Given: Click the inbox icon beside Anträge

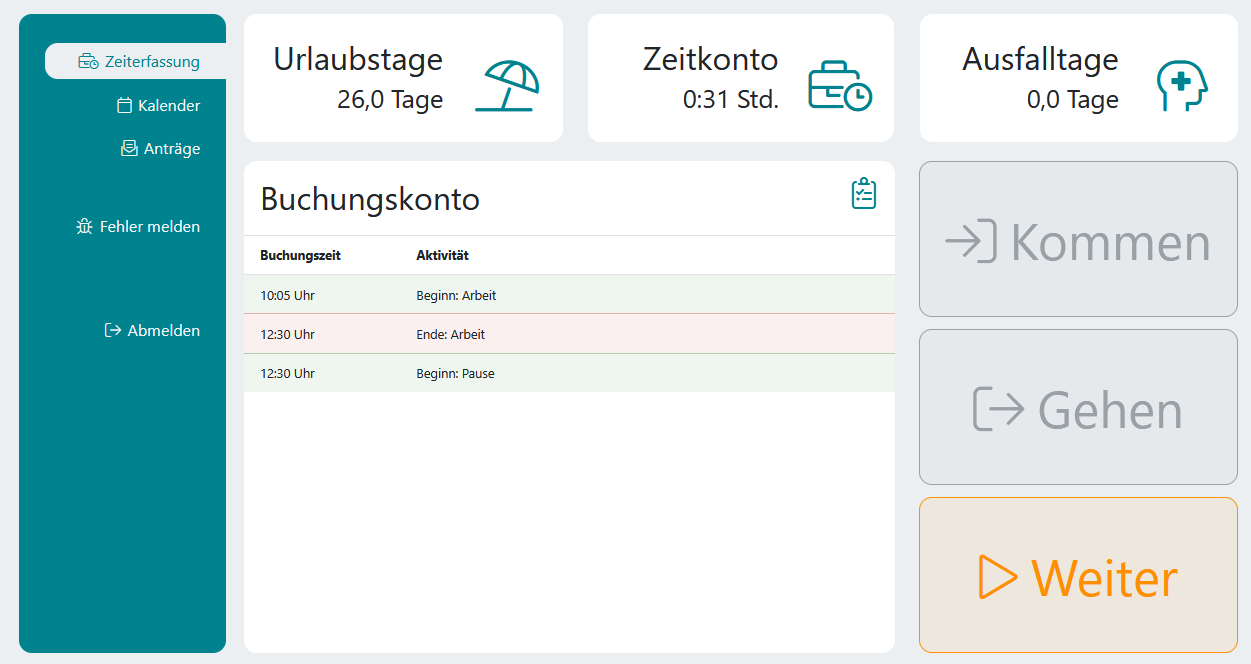Looking at the screenshot, I should (128, 149).
